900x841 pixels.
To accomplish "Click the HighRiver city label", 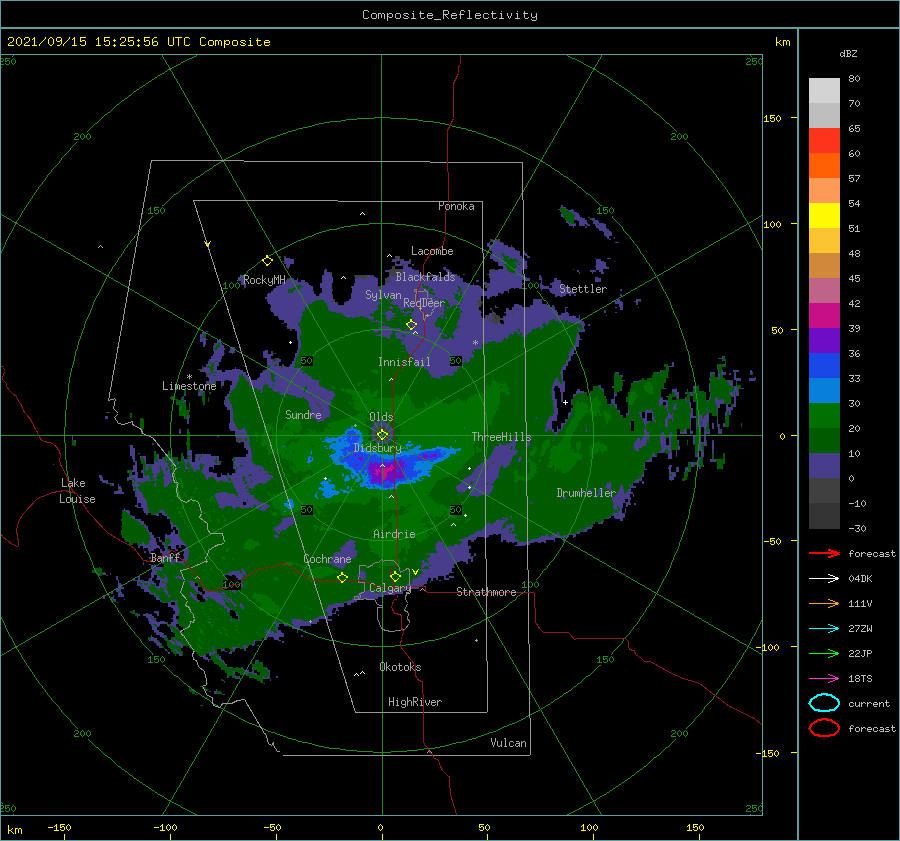I will pyautogui.click(x=415, y=702).
